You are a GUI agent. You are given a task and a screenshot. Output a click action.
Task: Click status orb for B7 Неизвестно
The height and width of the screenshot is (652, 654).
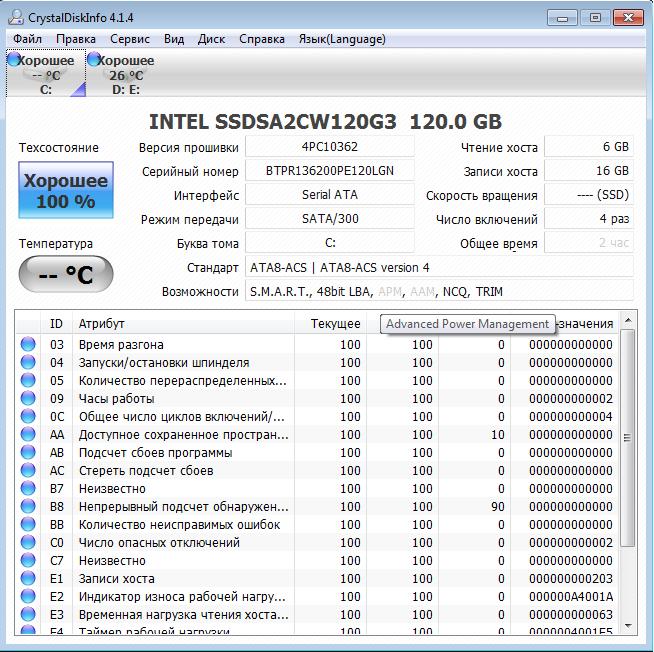click(x=28, y=488)
